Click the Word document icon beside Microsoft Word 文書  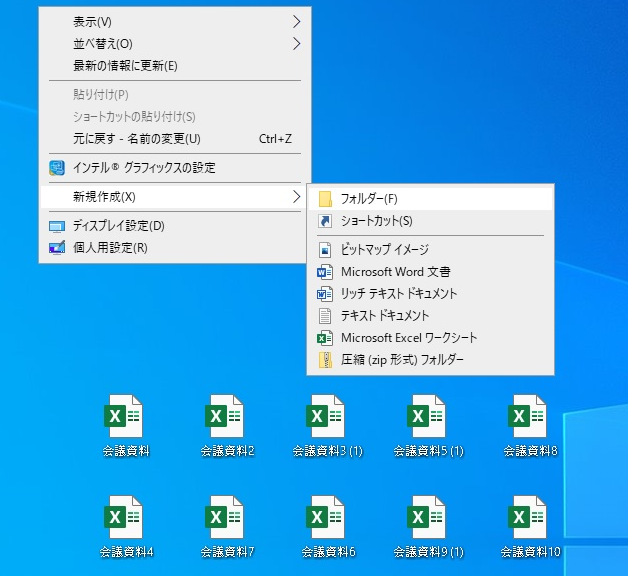click(325, 272)
